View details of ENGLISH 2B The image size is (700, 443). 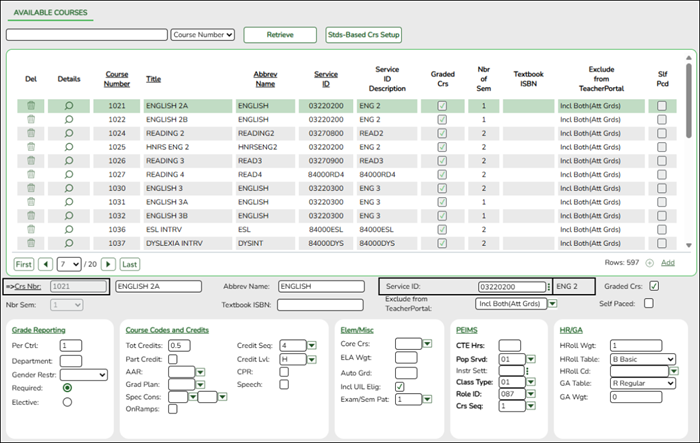(69, 119)
